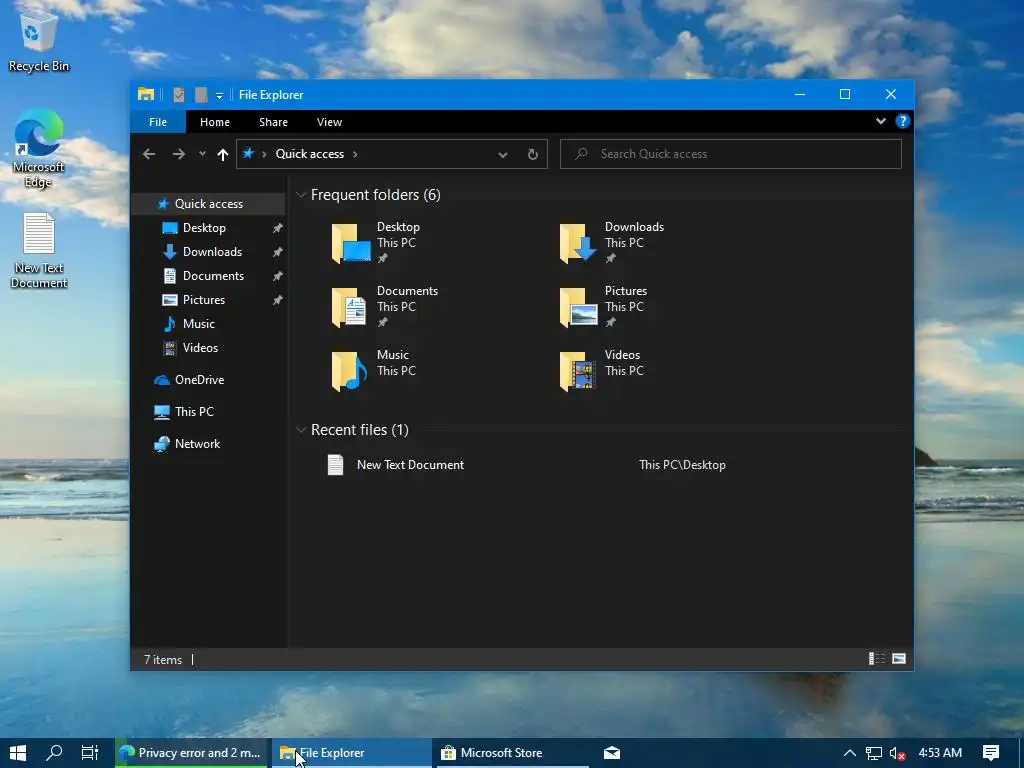Open the Recycle Bin desktop icon
The image size is (1024, 768).
(39, 40)
